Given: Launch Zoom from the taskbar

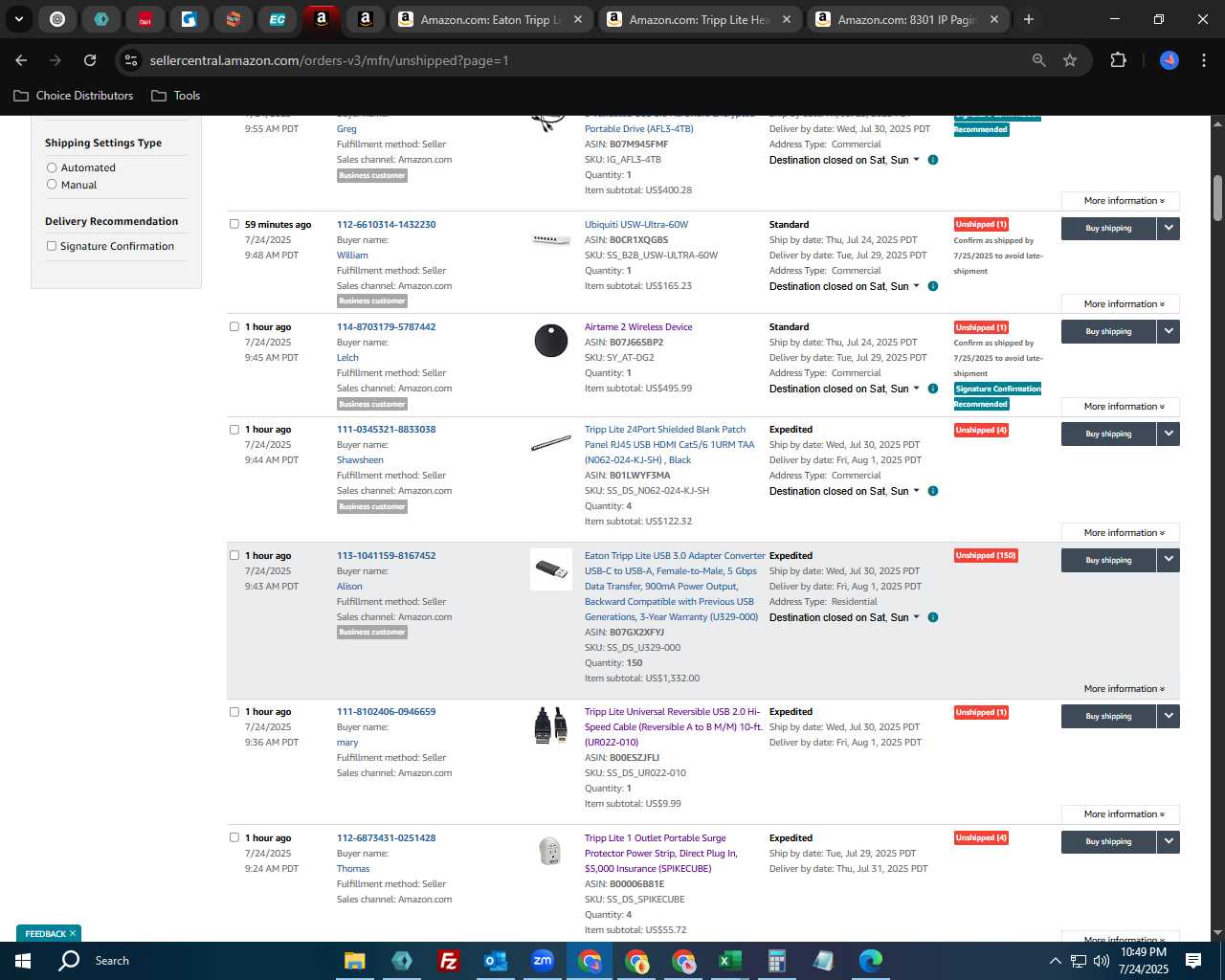Looking at the screenshot, I should (x=543, y=961).
